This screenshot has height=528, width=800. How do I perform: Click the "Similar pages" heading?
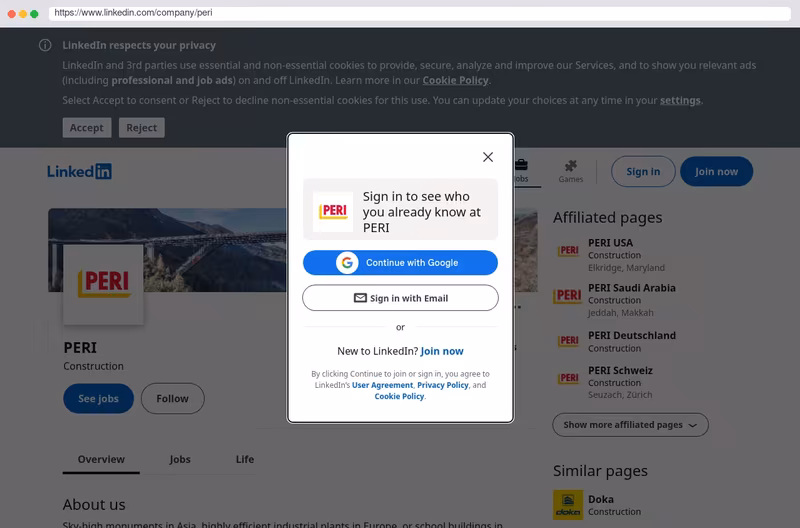point(600,471)
